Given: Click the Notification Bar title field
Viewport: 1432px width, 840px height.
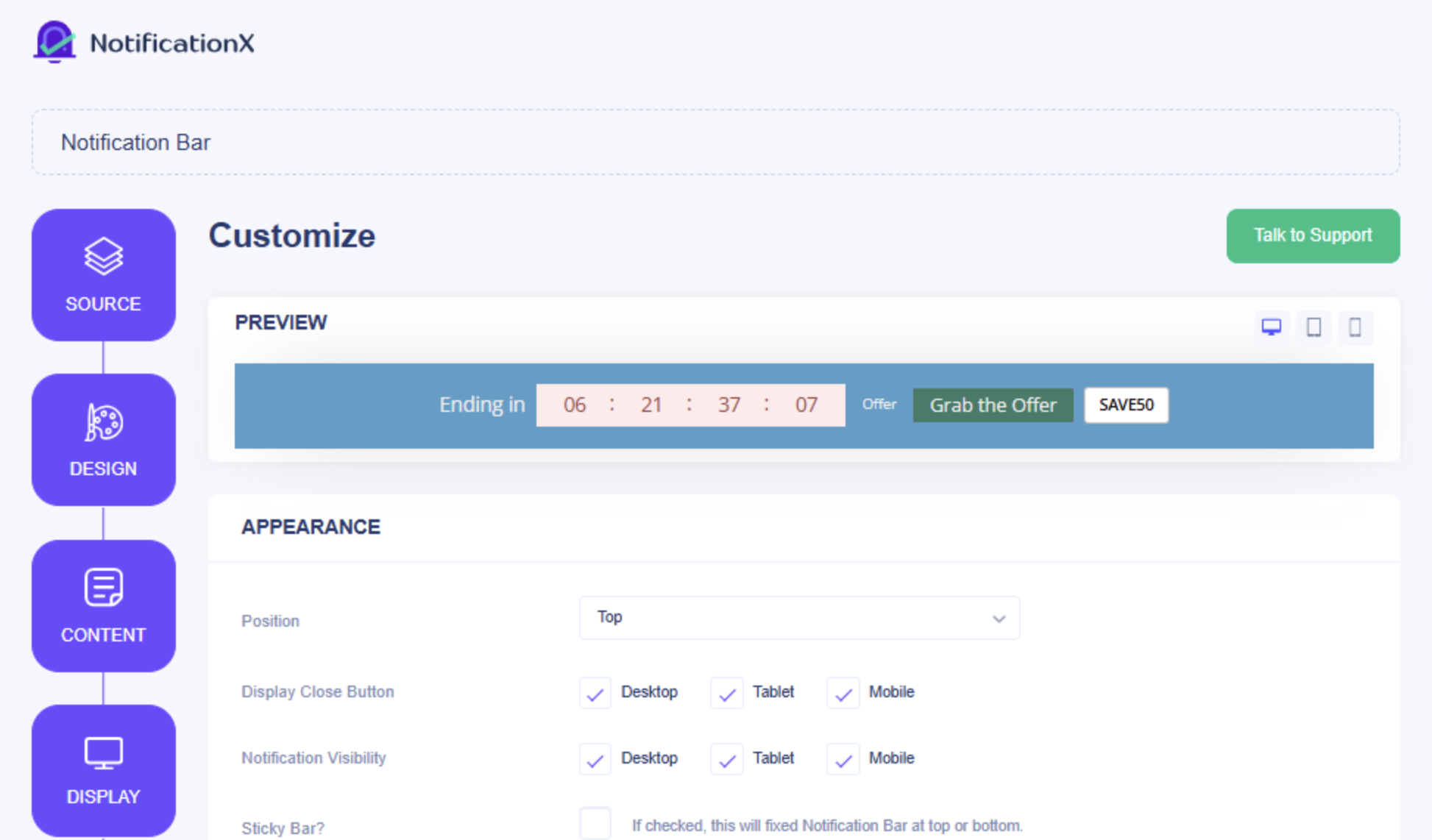Looking at the screenshot, I should click(715, 142).
